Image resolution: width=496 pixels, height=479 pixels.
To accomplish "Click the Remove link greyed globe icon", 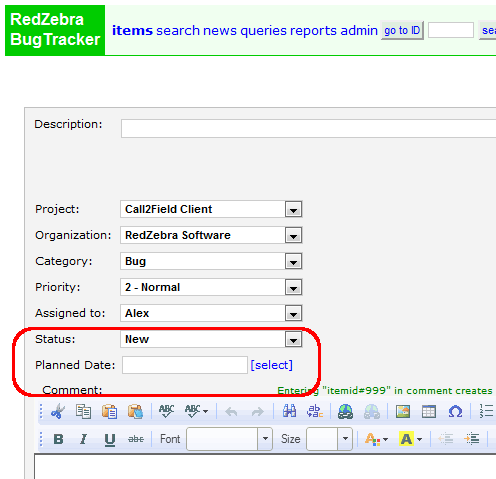I will pyautogui.click(x=372, y=411).
